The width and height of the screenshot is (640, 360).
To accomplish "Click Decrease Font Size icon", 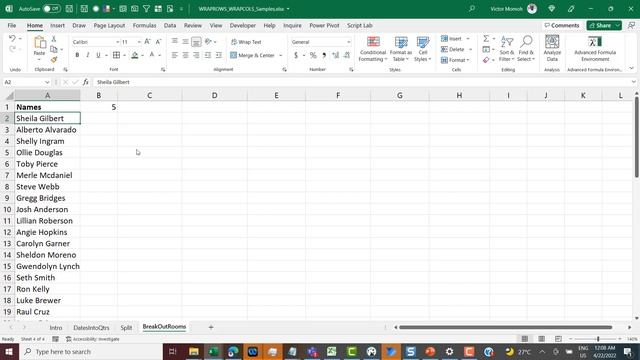I will pos(158,42).
